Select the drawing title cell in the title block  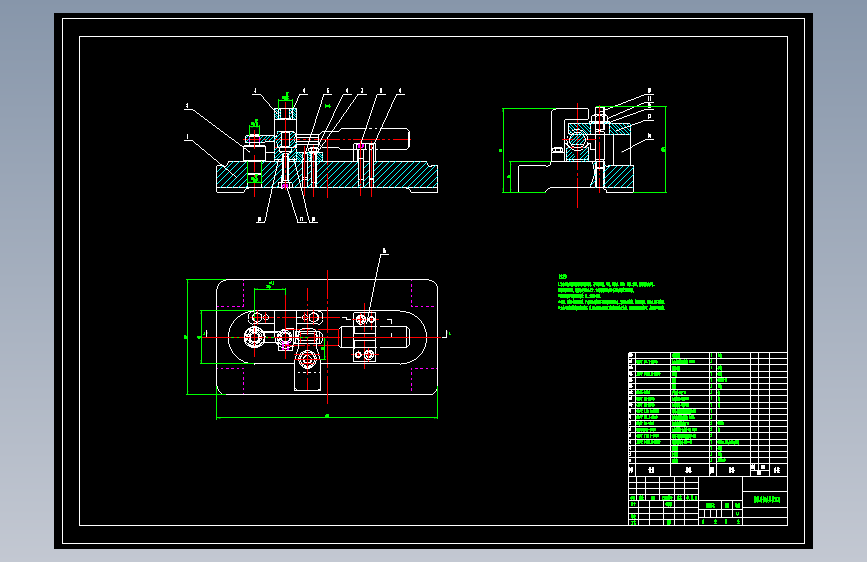[x=765, y=499]
